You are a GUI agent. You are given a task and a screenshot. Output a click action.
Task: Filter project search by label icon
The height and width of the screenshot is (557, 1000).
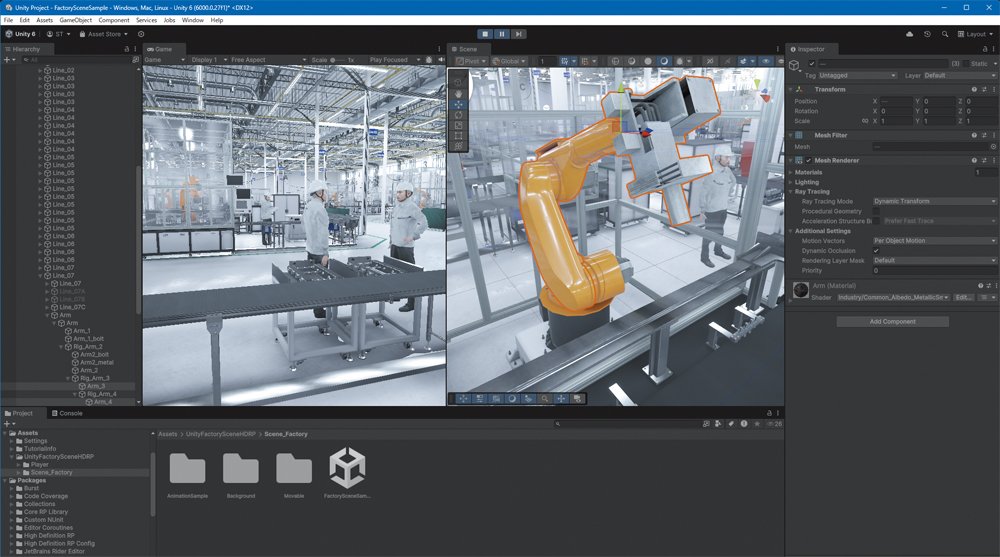coord(731,424)
